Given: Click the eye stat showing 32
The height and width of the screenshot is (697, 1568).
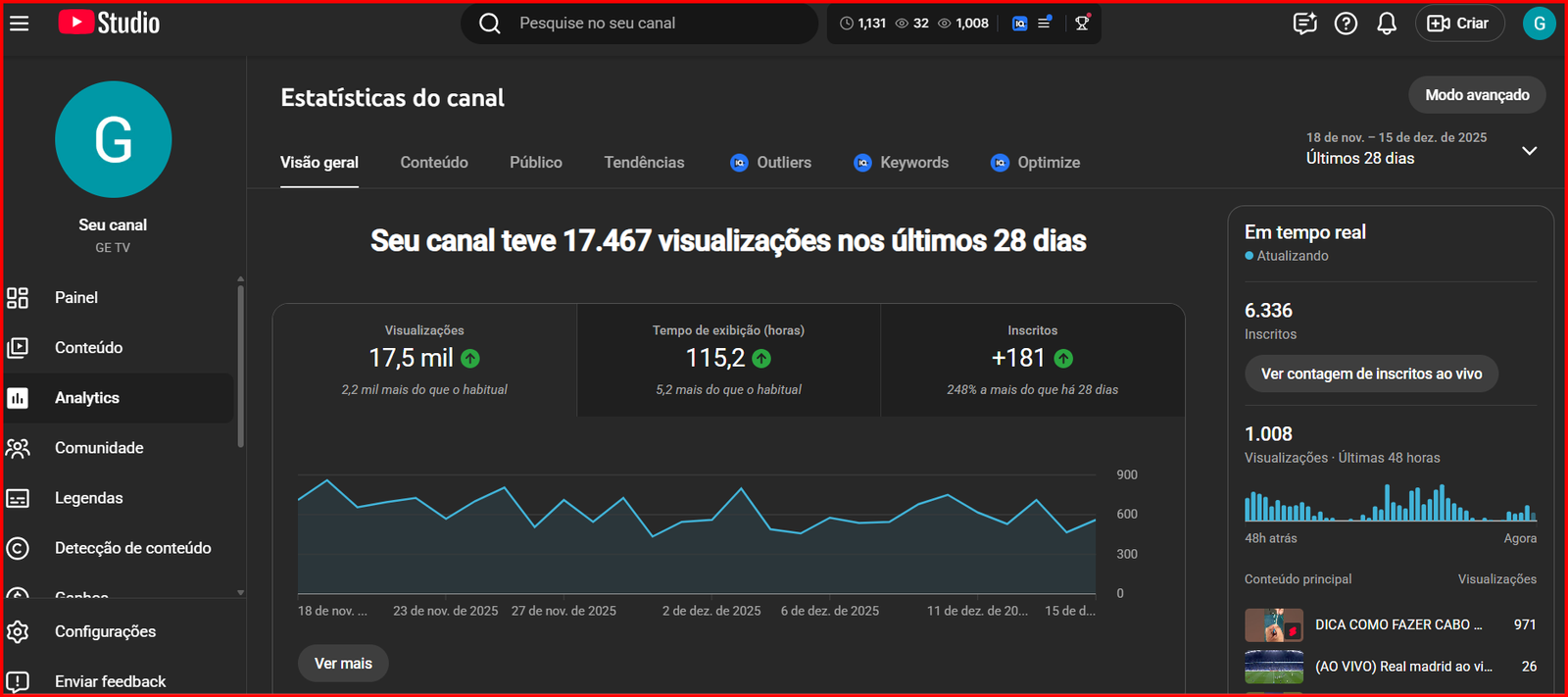Looking at the screenshot, I should click(x=912, y=24).
